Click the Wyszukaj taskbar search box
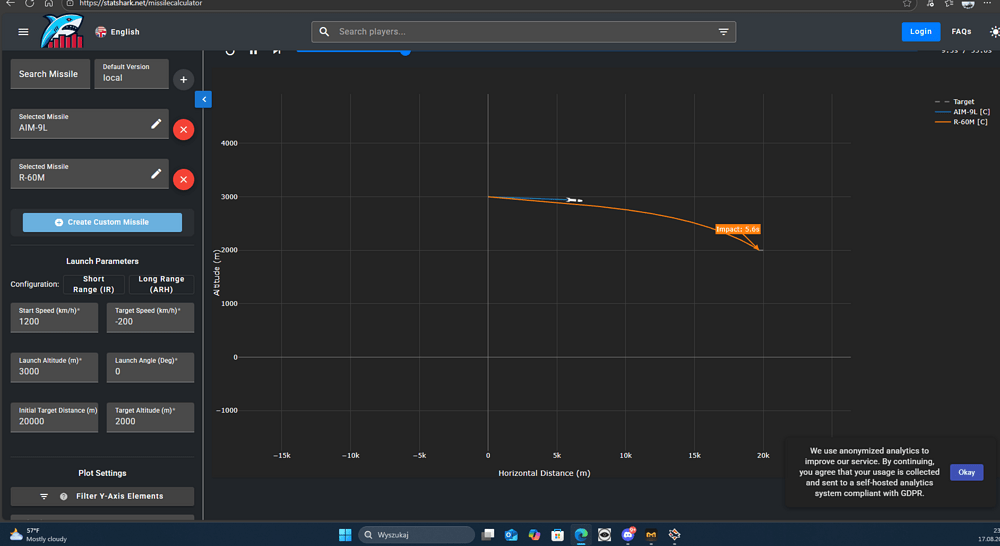 click(x=416, y=535)
